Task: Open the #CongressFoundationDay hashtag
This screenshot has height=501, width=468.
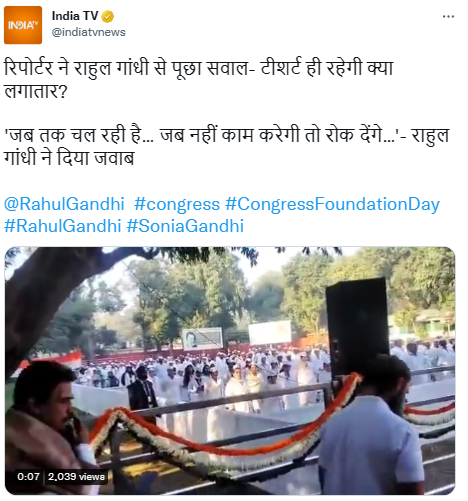Action: [332, 204]
